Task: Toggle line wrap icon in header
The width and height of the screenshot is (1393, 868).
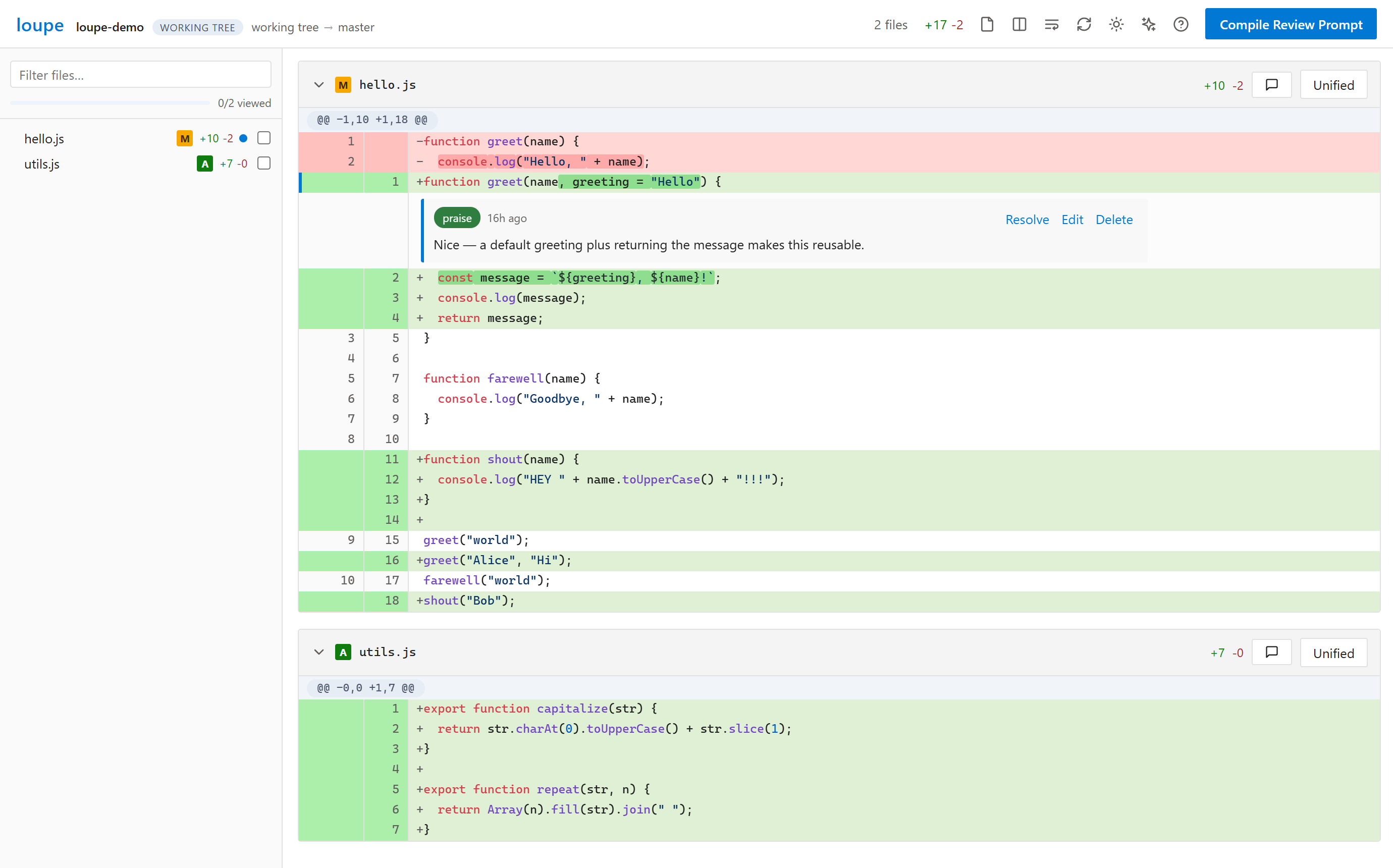Action: pos(1051,25)
